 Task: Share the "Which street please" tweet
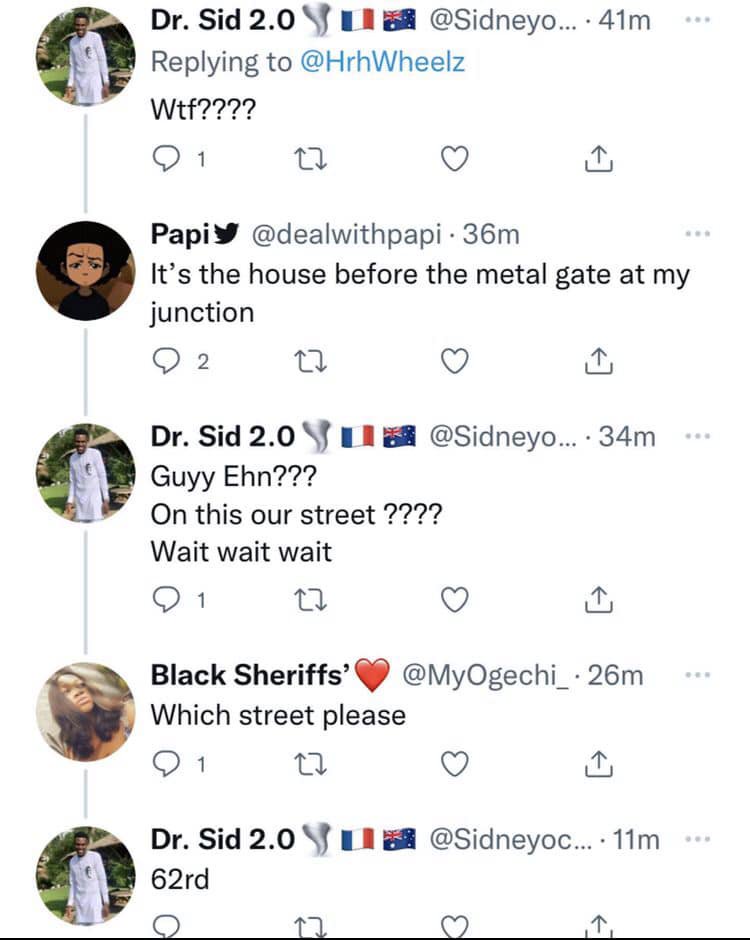coord(596,764)
